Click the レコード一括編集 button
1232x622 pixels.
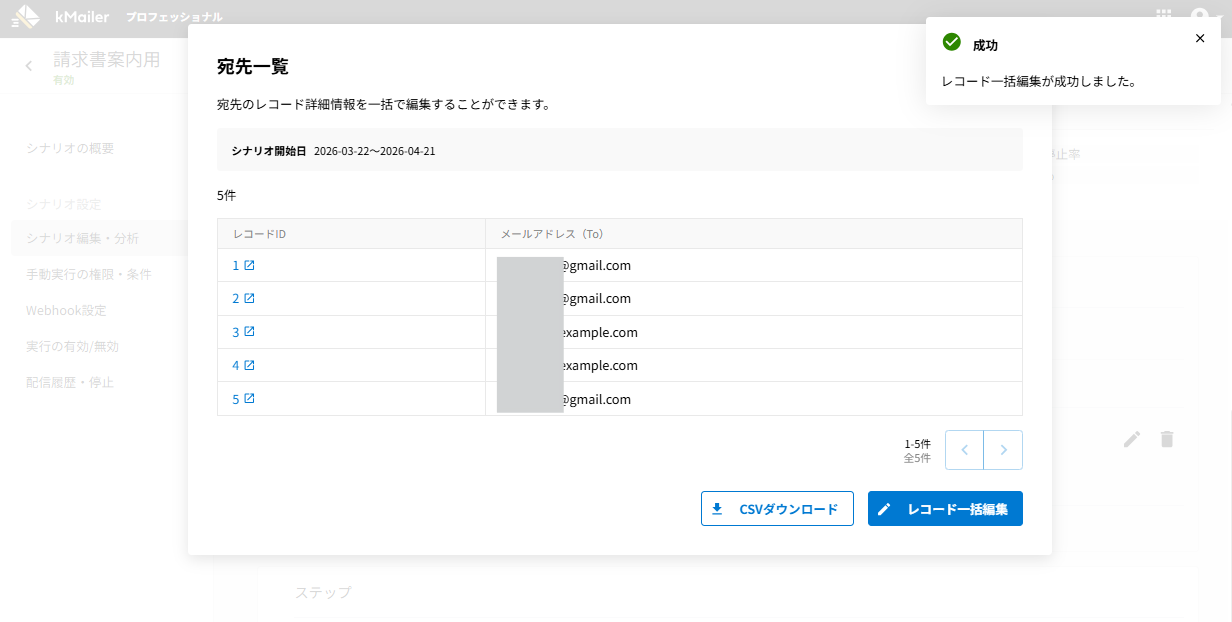click(945, 509)
